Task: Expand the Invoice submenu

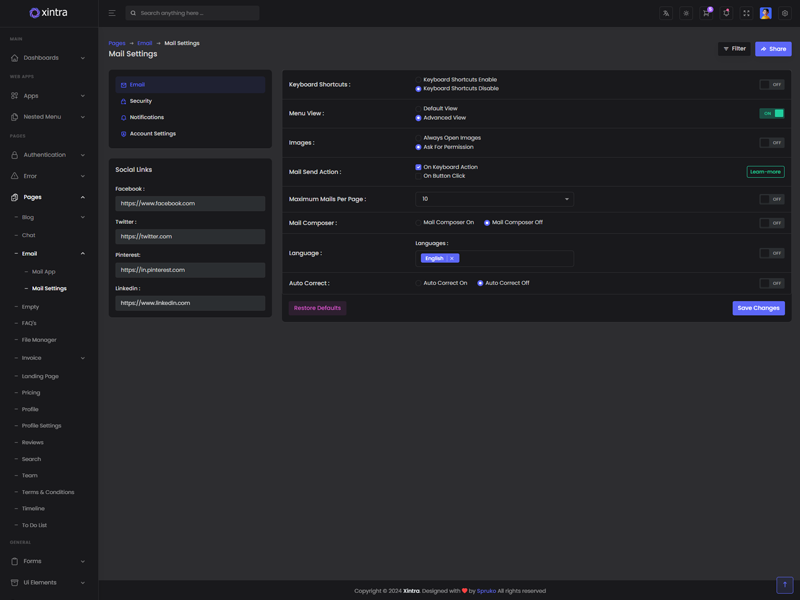Action: pyautogui.click(x=48, y=358)
